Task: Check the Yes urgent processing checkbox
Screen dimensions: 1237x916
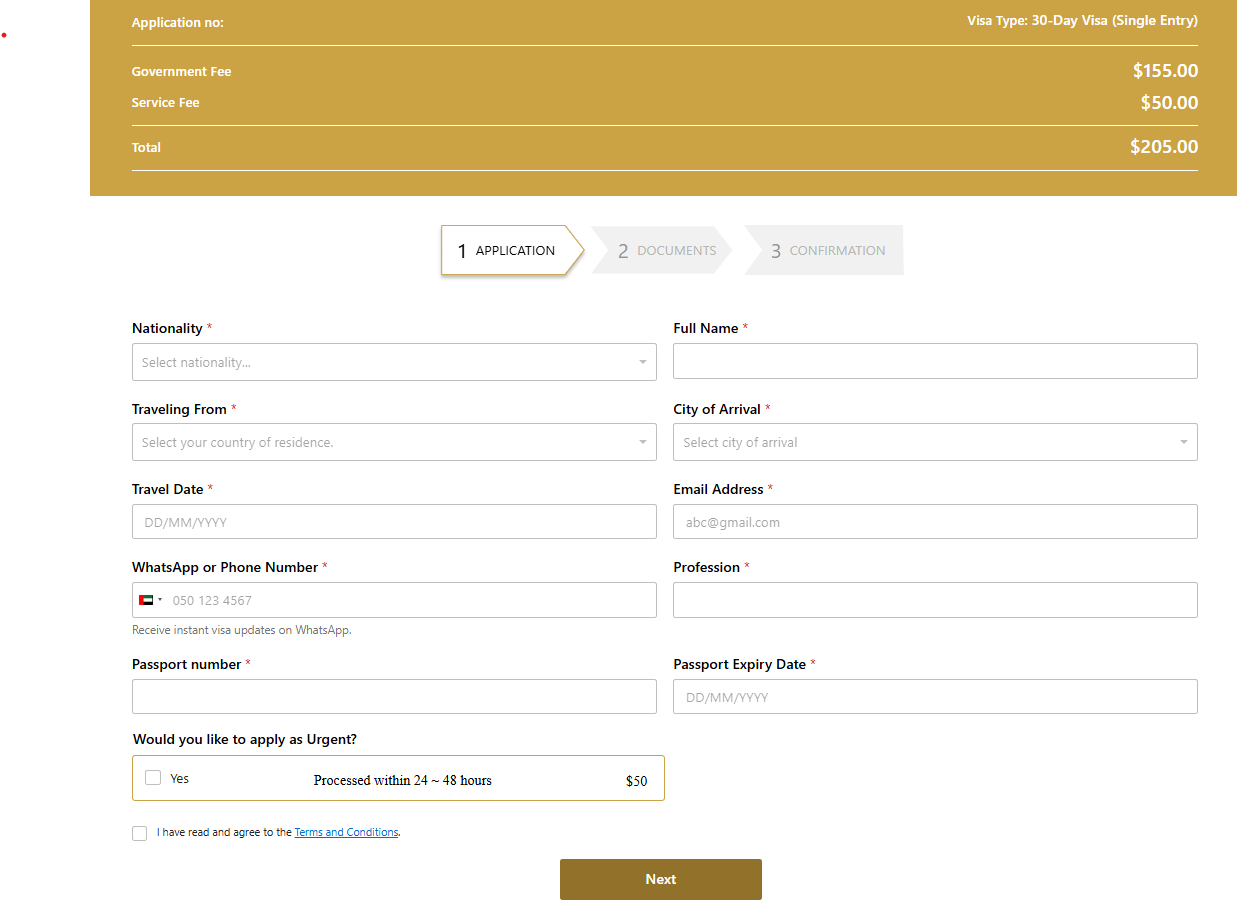Action: tap(153, 778)
